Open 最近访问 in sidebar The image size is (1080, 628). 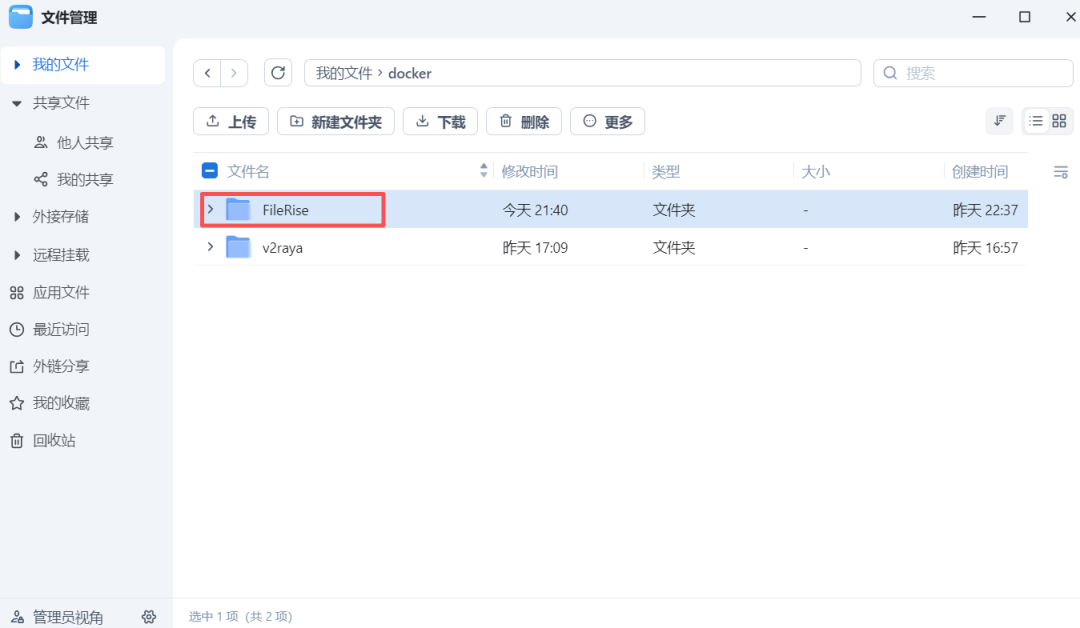click(60, 329)
